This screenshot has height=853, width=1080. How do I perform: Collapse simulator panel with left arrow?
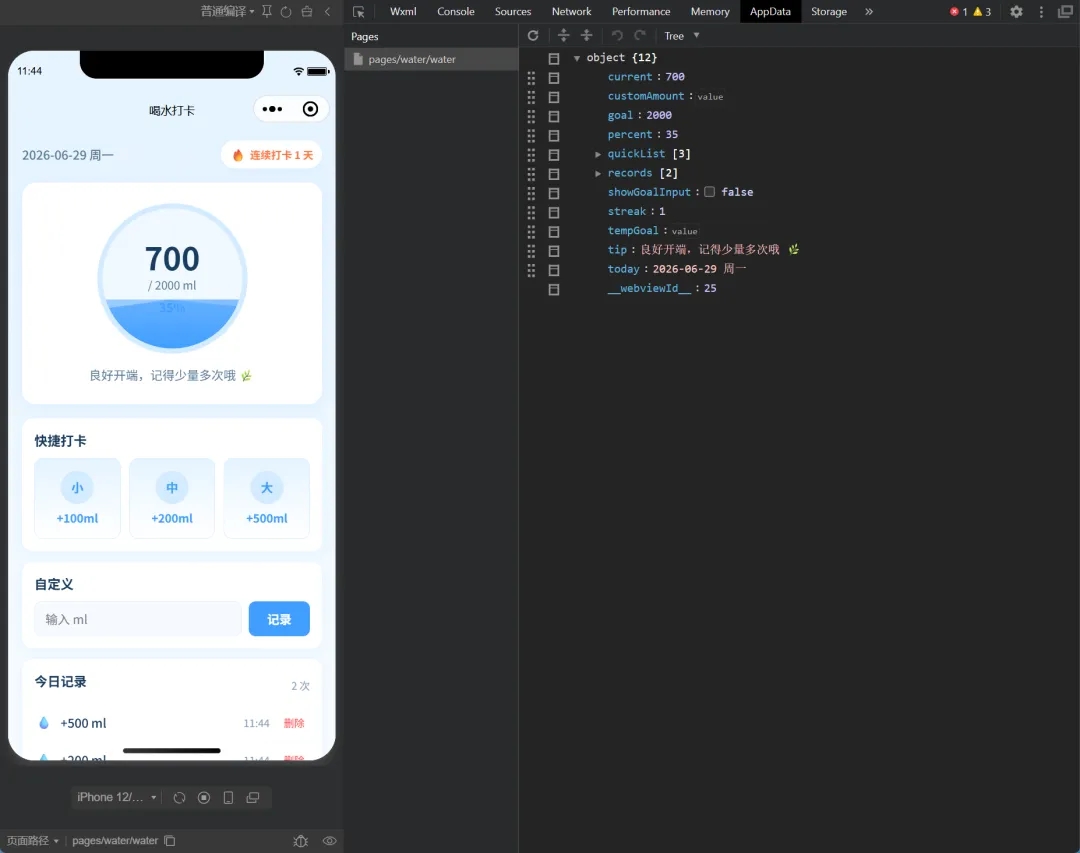click(x=328, y=12)
